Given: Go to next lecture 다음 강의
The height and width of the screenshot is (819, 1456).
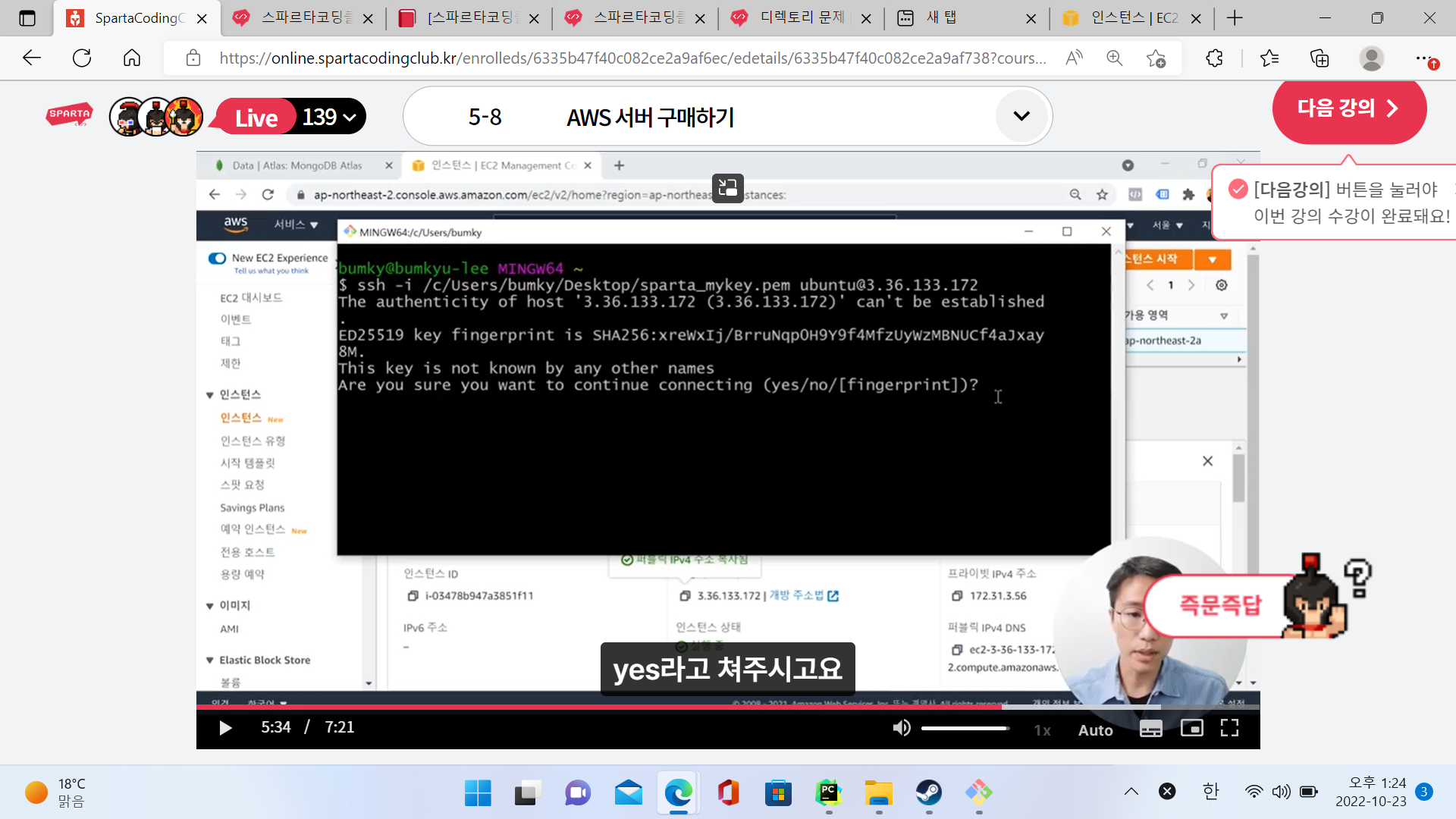Looking at the screenshot, I should click(x=1348, y=108).
